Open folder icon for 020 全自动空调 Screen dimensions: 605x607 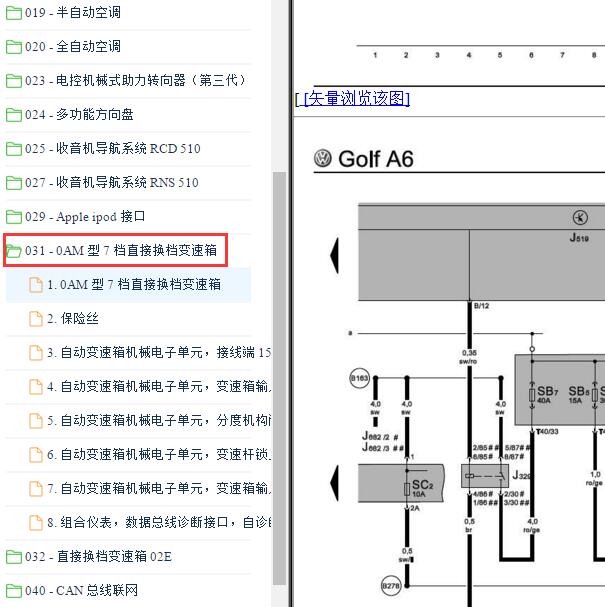pyautogui.click(x=14, y=47)
